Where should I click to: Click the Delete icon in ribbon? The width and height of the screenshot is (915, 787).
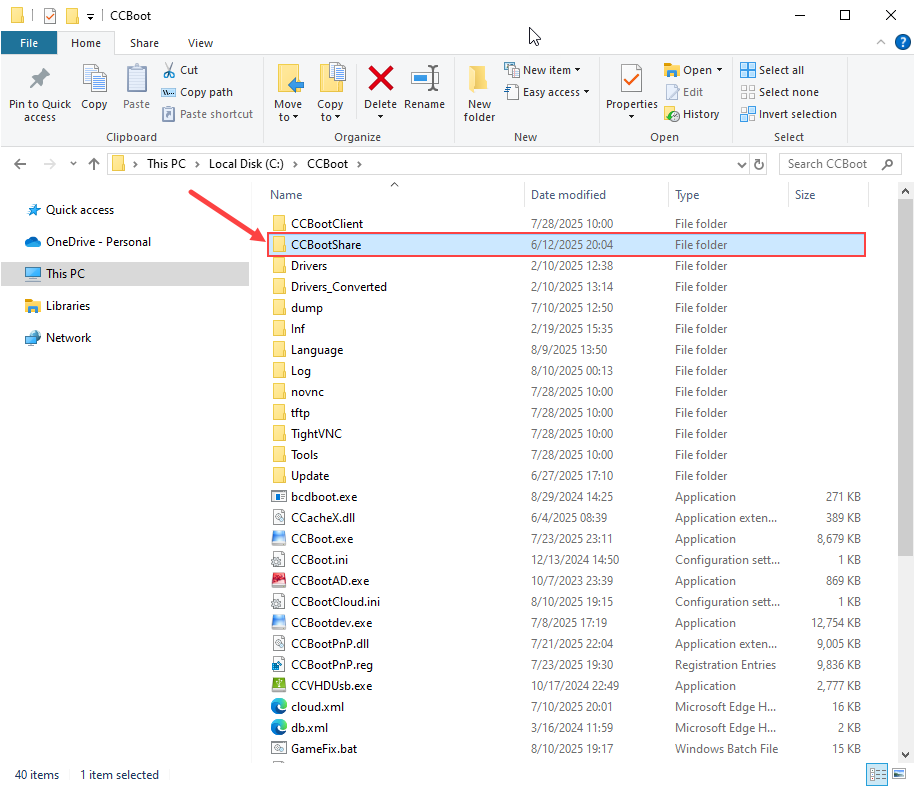pos(380,80)
